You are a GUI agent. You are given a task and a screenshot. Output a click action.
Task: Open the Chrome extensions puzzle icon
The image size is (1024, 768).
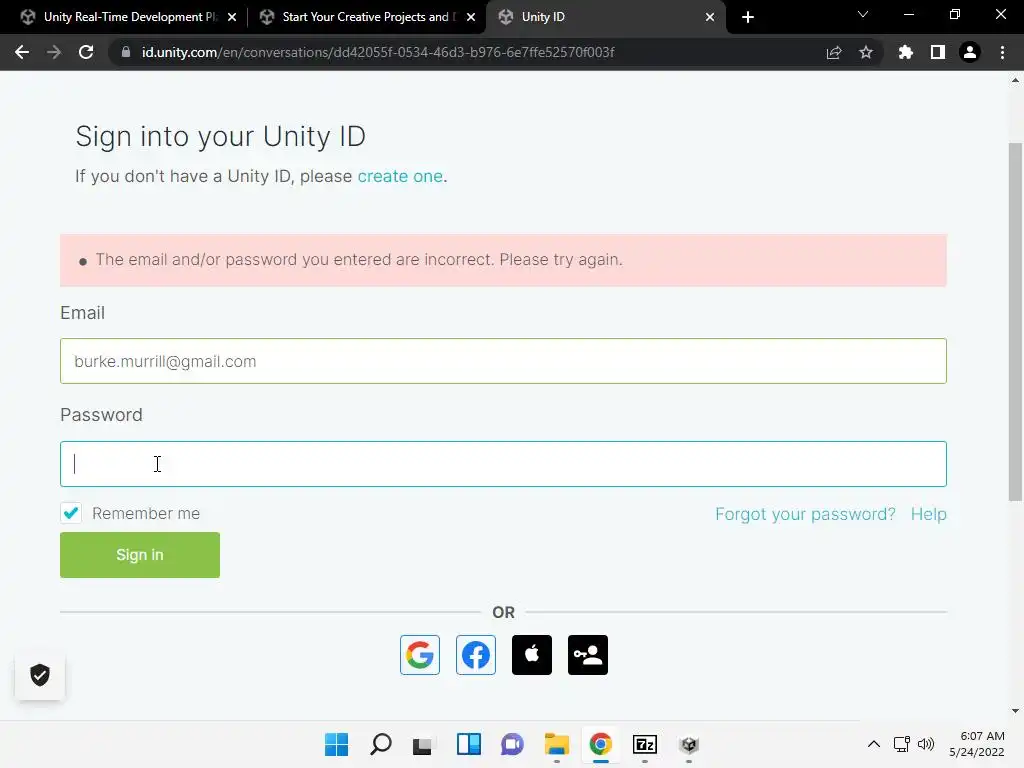(x=905, y=52)
